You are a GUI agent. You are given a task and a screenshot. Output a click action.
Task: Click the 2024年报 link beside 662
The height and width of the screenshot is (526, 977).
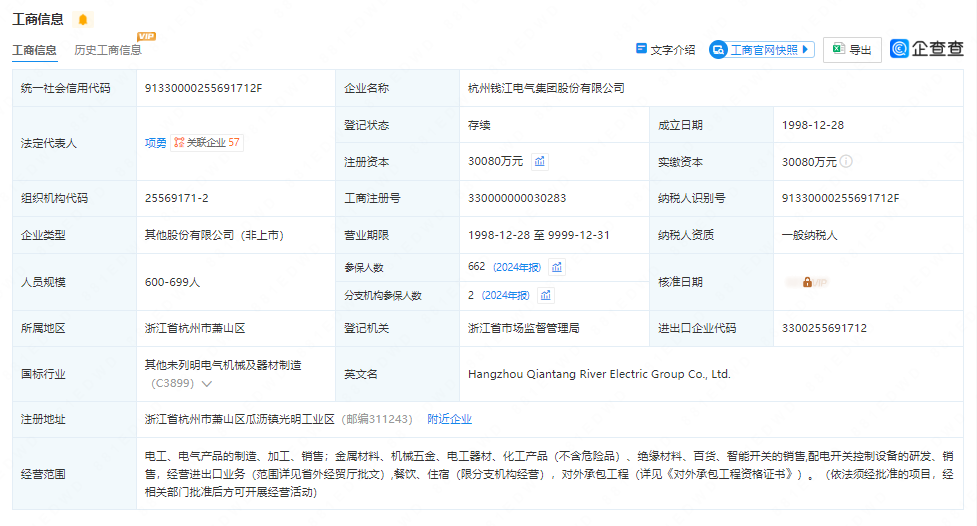tap(517, 267)
